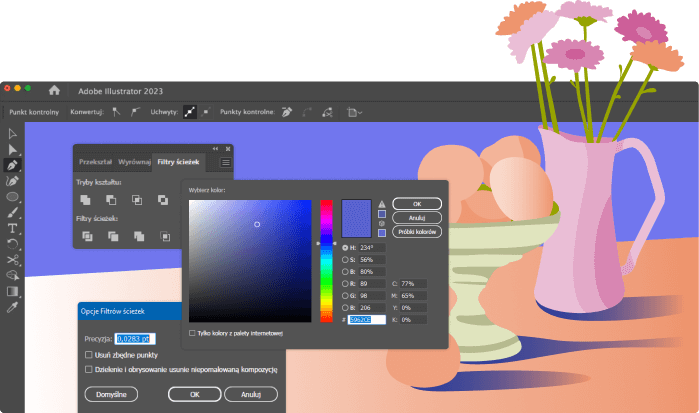699x413 pixels.
Task: Enable the 'Usuń zbędne punkty' checkbox
Action: tap(89, 355)
